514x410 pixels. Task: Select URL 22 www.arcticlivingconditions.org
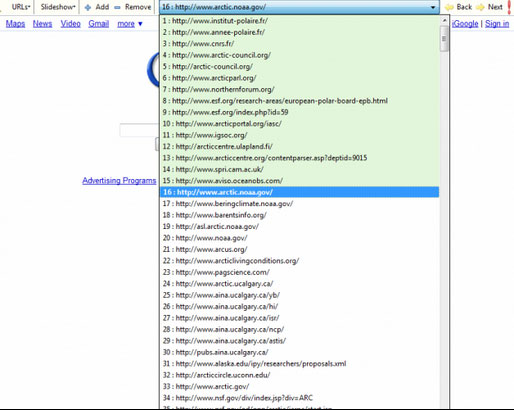coord(299,261)
